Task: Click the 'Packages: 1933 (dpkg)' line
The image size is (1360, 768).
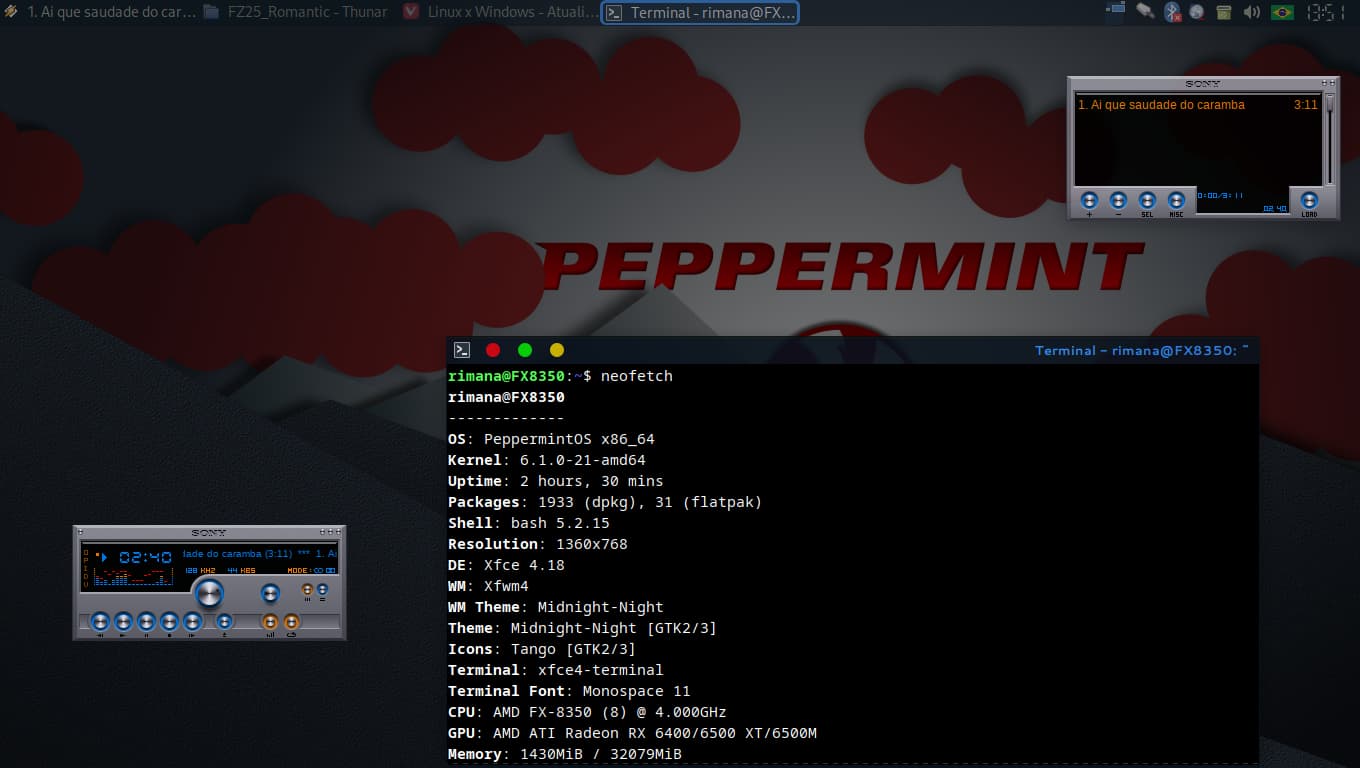Action: [605, 502]
